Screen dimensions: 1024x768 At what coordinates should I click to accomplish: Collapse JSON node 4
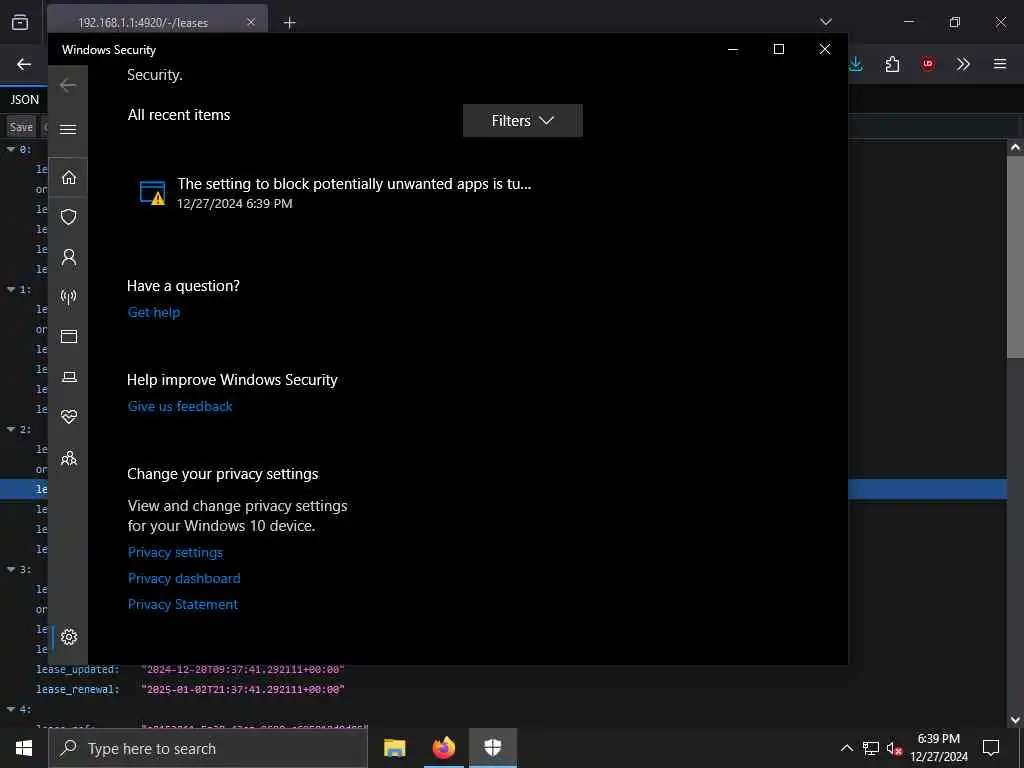coord(11,709)
